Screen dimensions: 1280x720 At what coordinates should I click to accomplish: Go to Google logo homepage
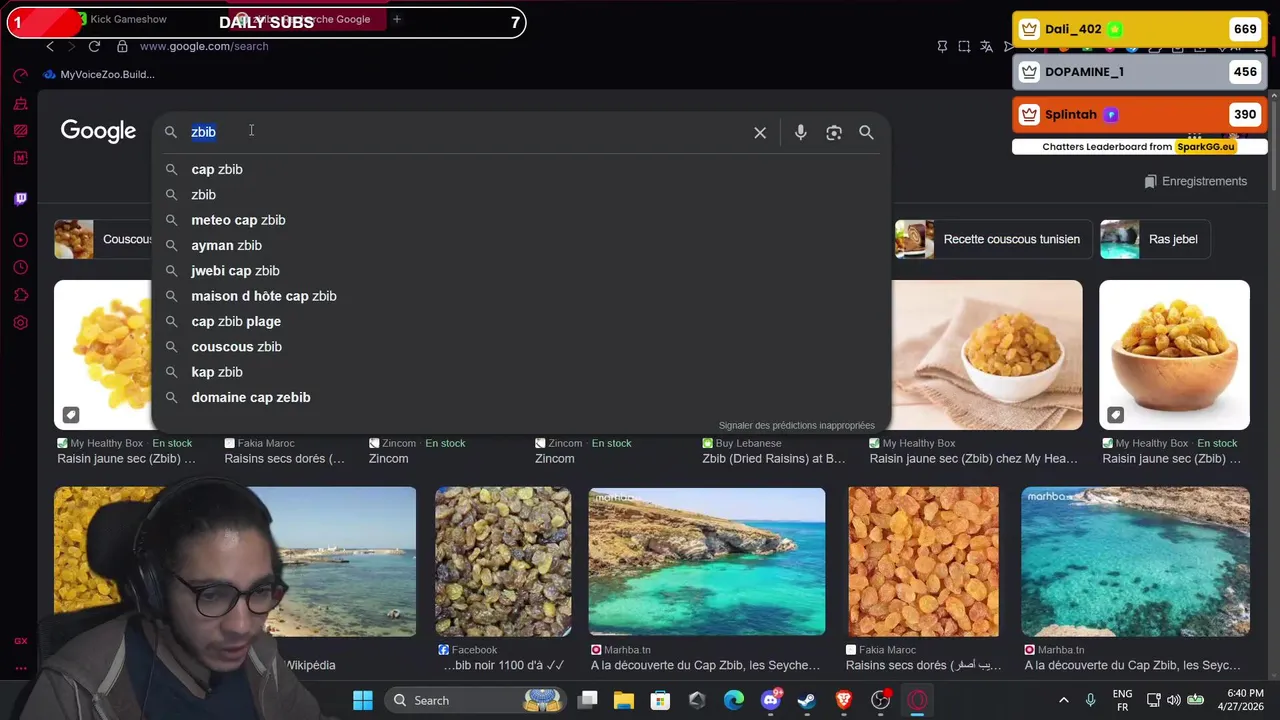[x=98, y=131]
